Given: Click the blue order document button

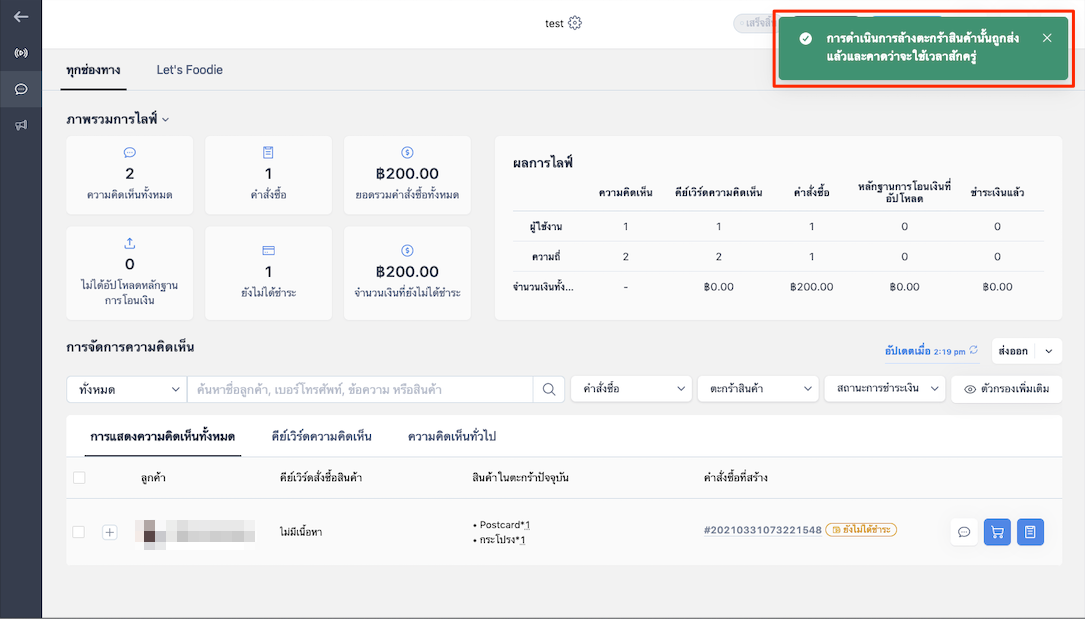Looking at the screenshot, I should click(1030, 532).
